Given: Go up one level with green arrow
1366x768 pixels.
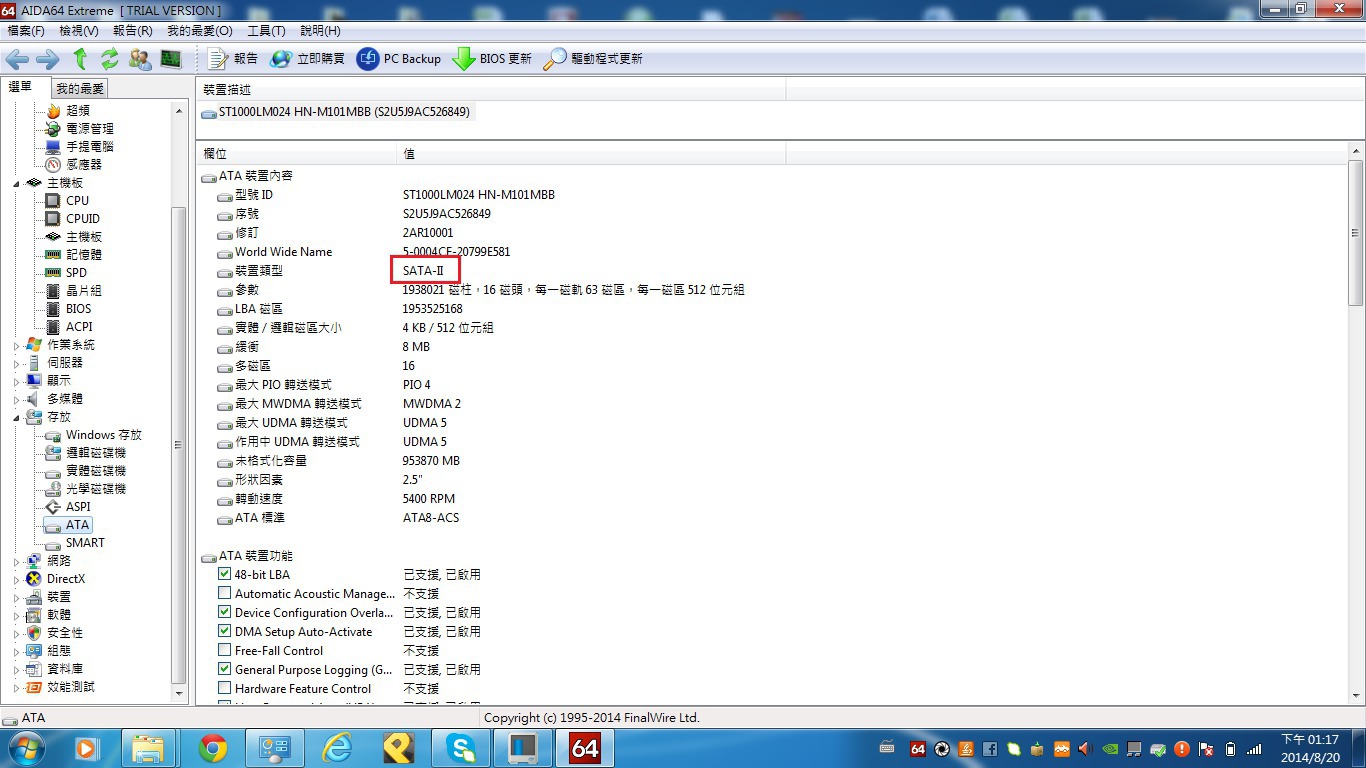Looking at the screenshot, I should pos(80,59).
